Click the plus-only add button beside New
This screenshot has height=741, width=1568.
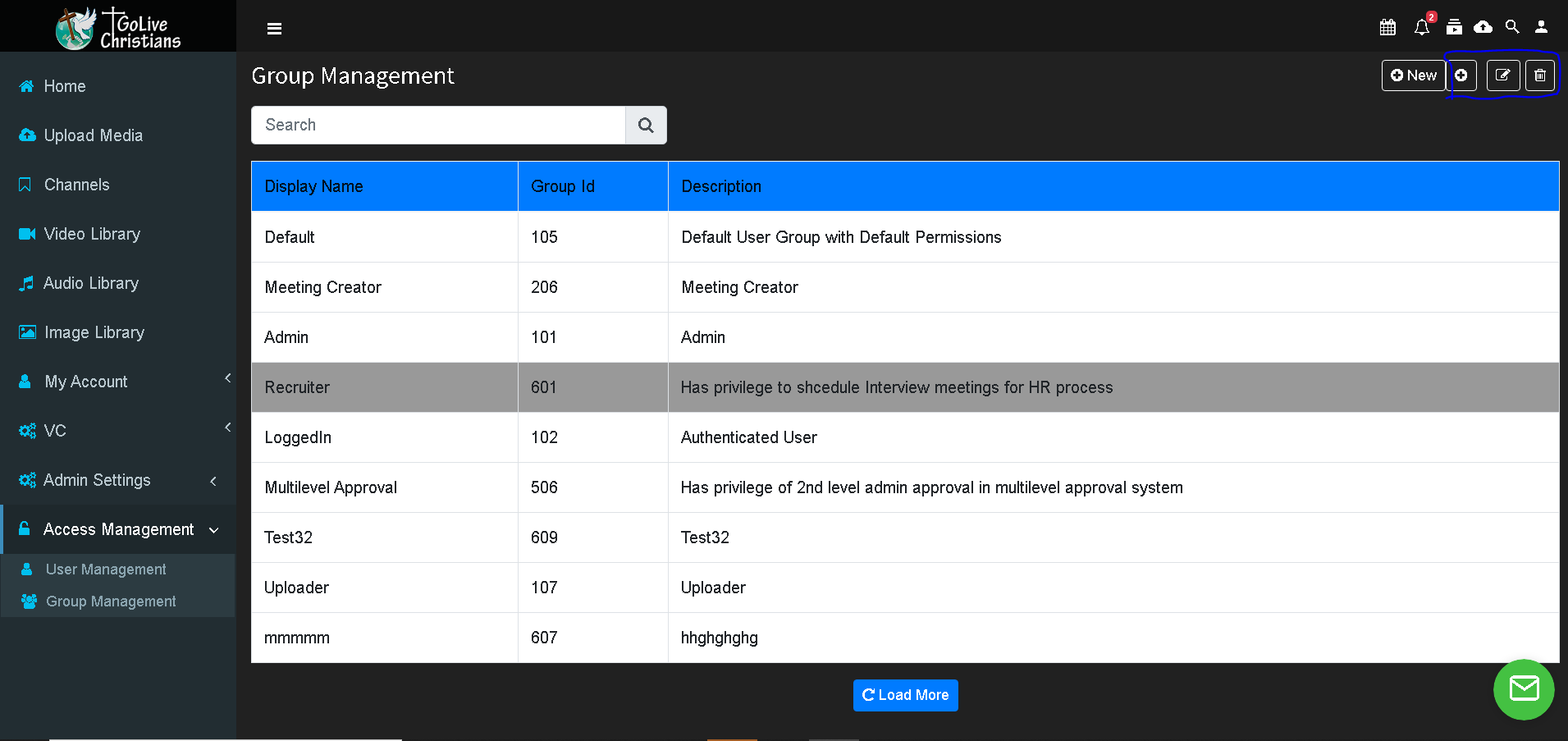point(1461,75)
